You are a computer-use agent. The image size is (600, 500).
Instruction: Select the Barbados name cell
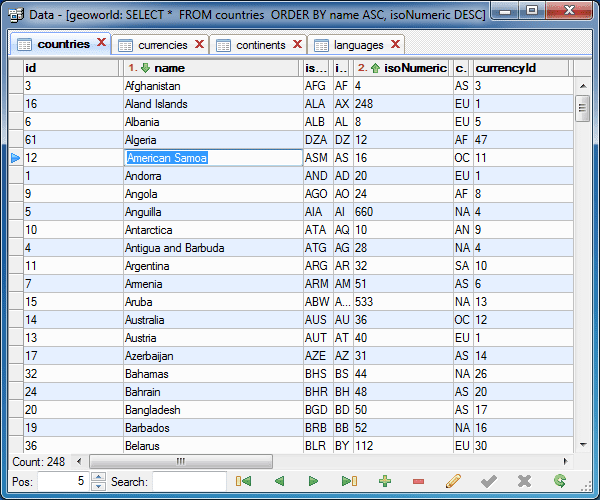coord(213,427)
